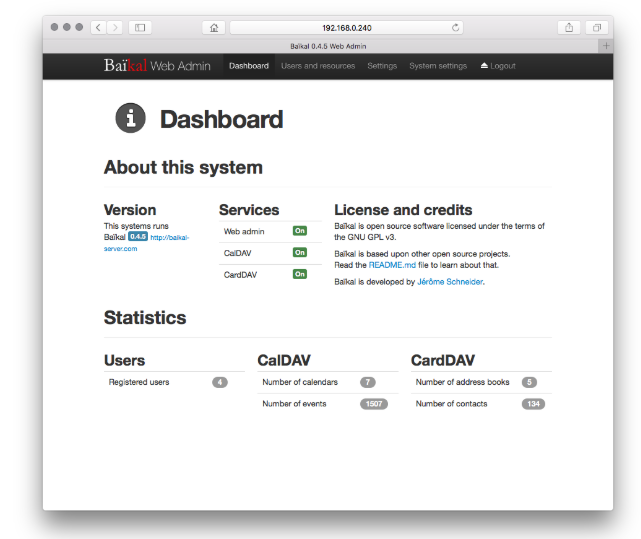Open the home page icon
Viewport: 641px width, 539px height.
click(214, 28)
